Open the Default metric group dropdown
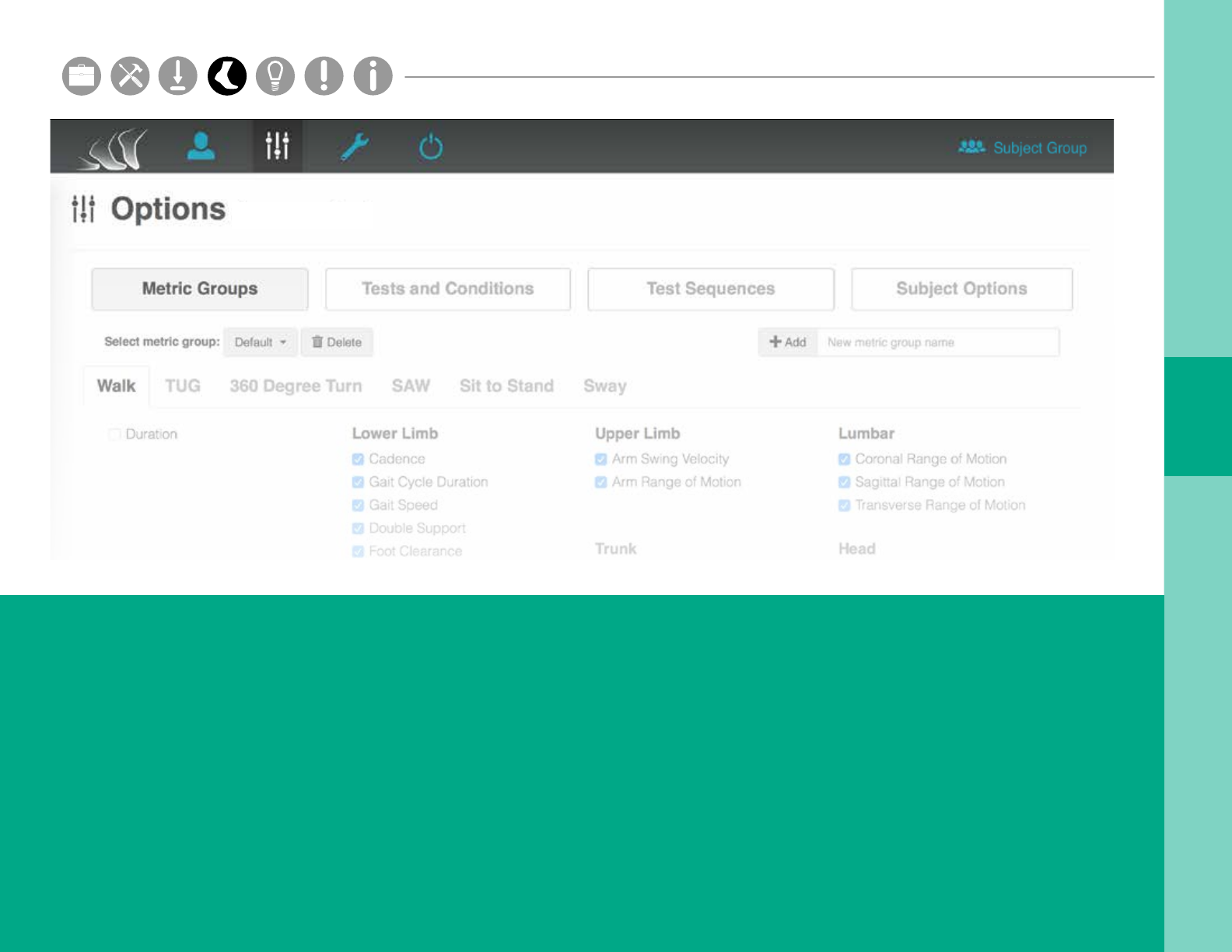This screenshot has width=1232, height=952. point(261,342)
